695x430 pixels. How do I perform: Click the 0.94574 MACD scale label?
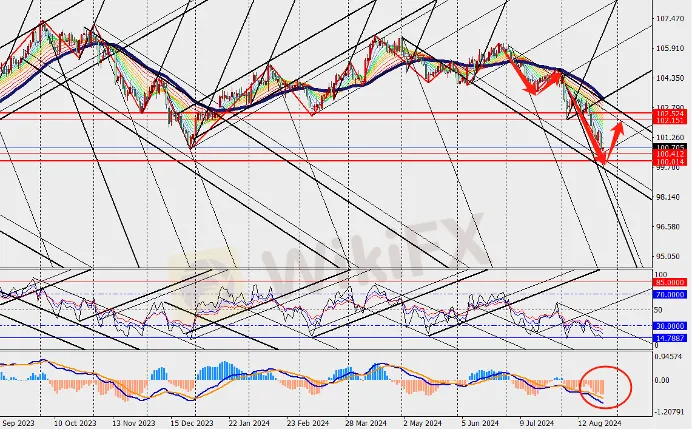[669, 357]
